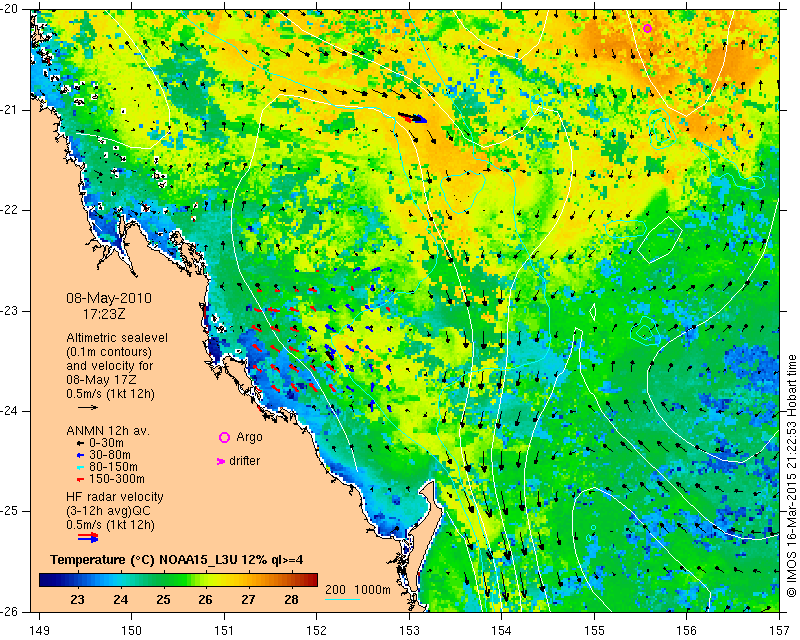Click the 'ANMN 12h av.' heading
The width and height of the screenshot is (800, 640).
click(x=108, y=431)
